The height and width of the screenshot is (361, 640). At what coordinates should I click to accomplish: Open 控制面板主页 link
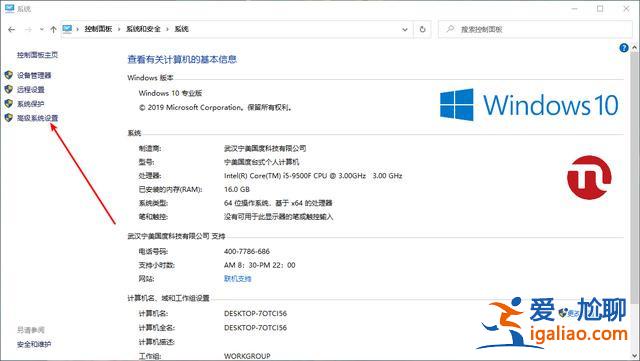(37, 55)
